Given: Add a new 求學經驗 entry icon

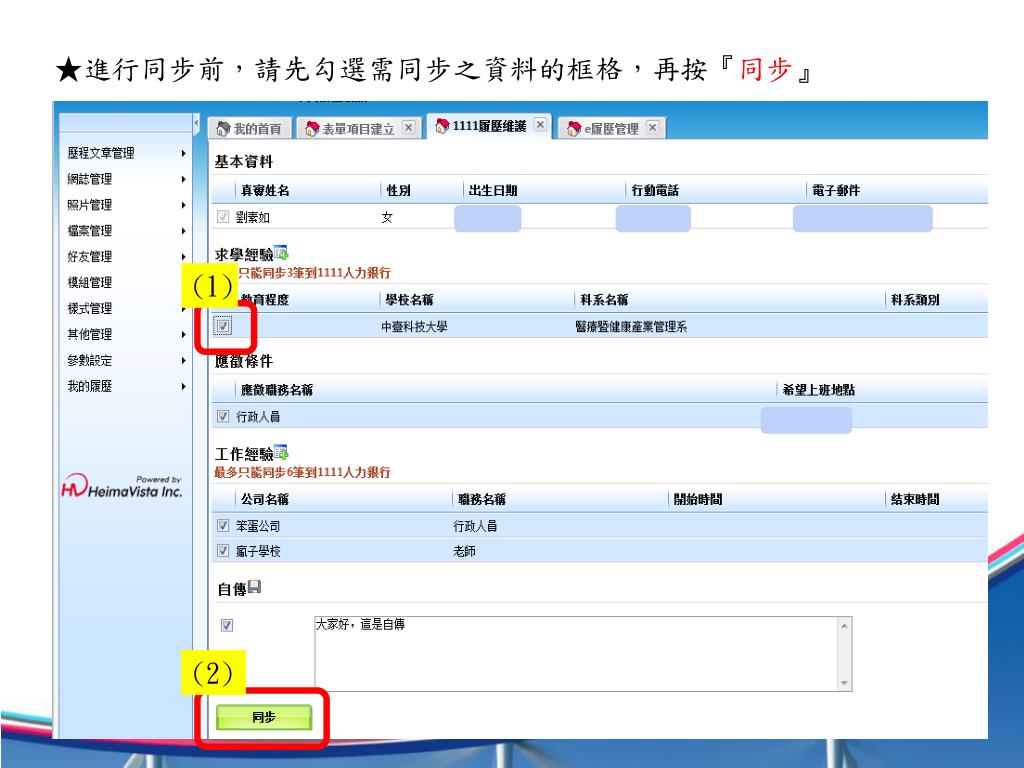Looking at the screenshot, I should pos(281,252).
